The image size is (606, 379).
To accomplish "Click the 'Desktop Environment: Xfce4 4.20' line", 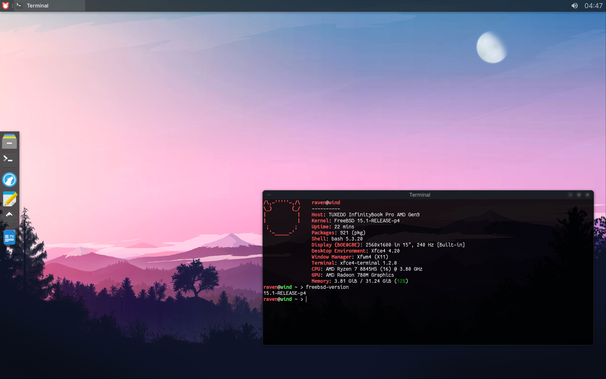I will pos(356,251).
